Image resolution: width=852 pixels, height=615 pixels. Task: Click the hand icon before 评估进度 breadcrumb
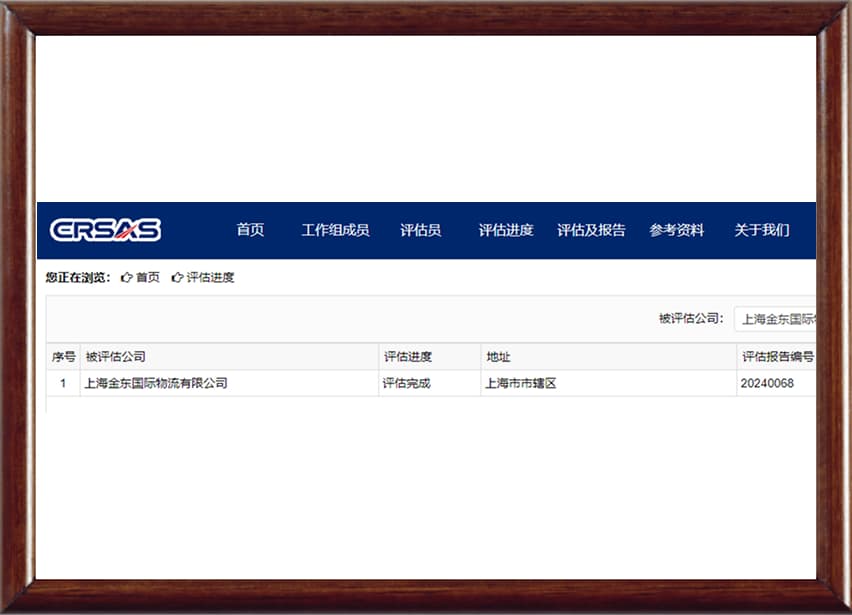pos(177,278)
